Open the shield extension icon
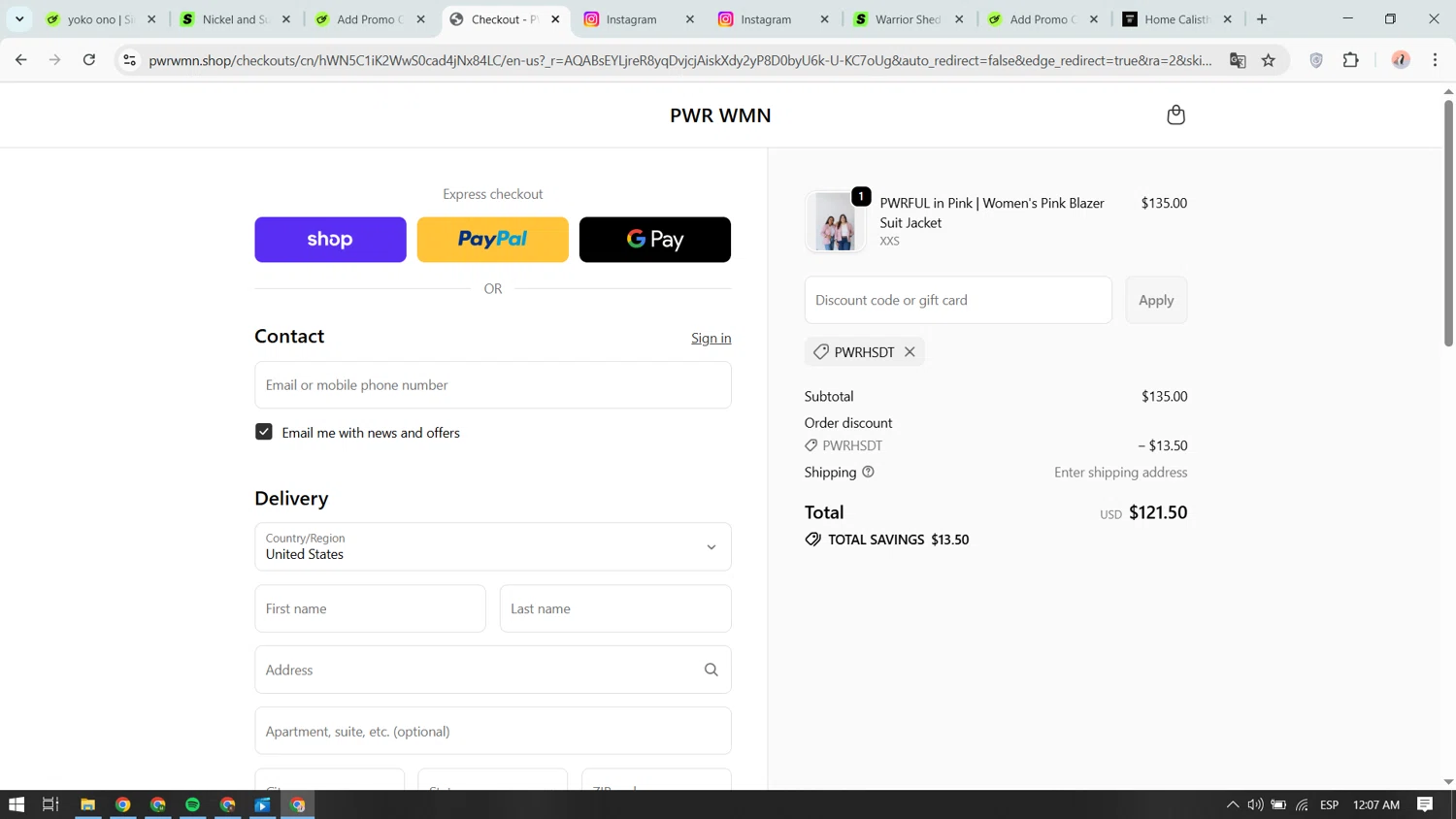This screenshot has height=819, width=1456. [1316, 60]
